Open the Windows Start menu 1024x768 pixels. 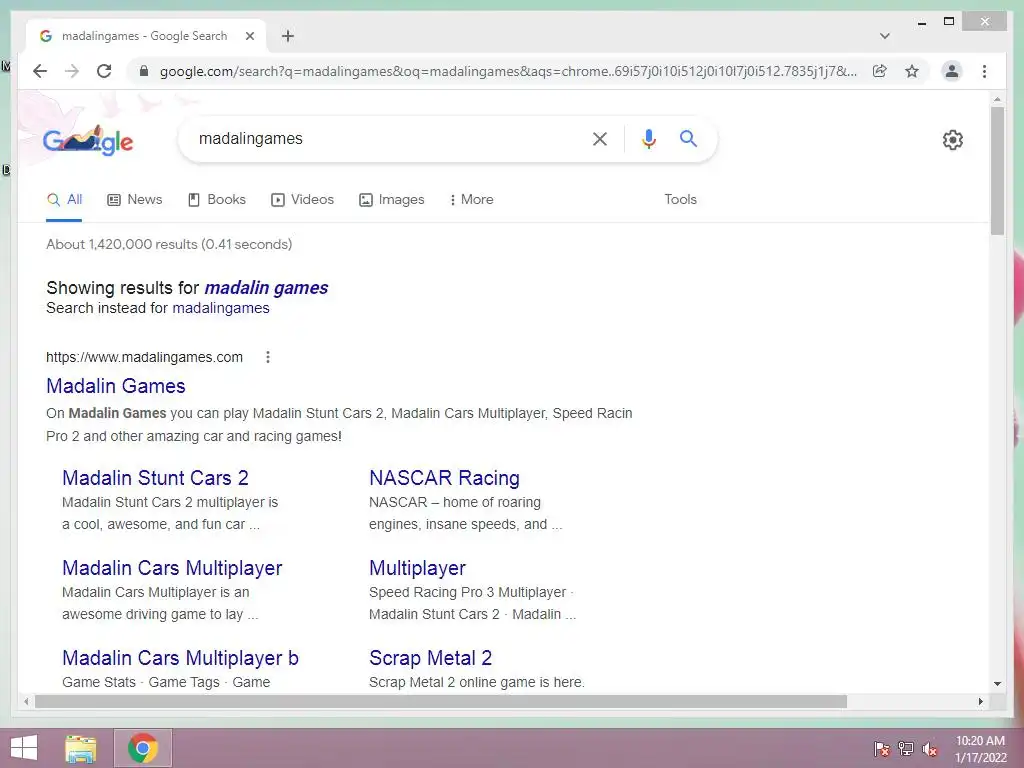click(24, 748)
